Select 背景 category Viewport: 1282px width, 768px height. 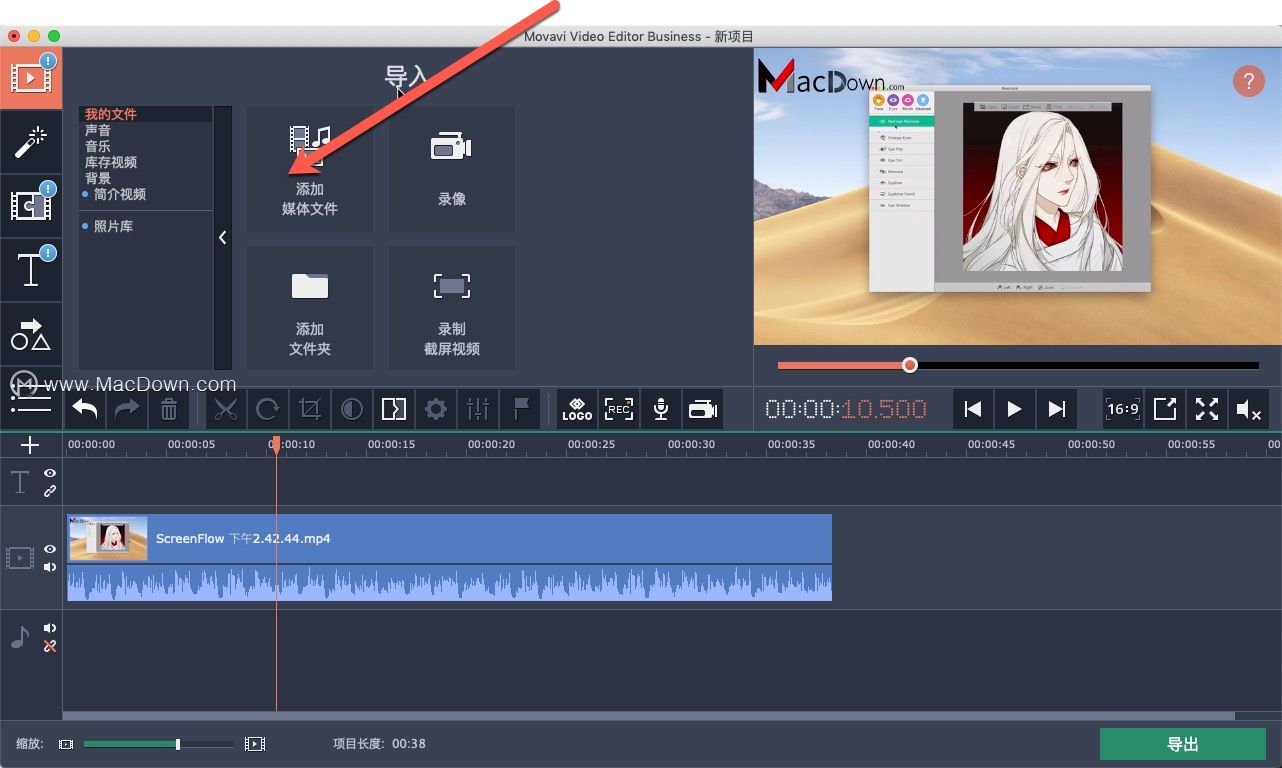click(x=98, y=178)
